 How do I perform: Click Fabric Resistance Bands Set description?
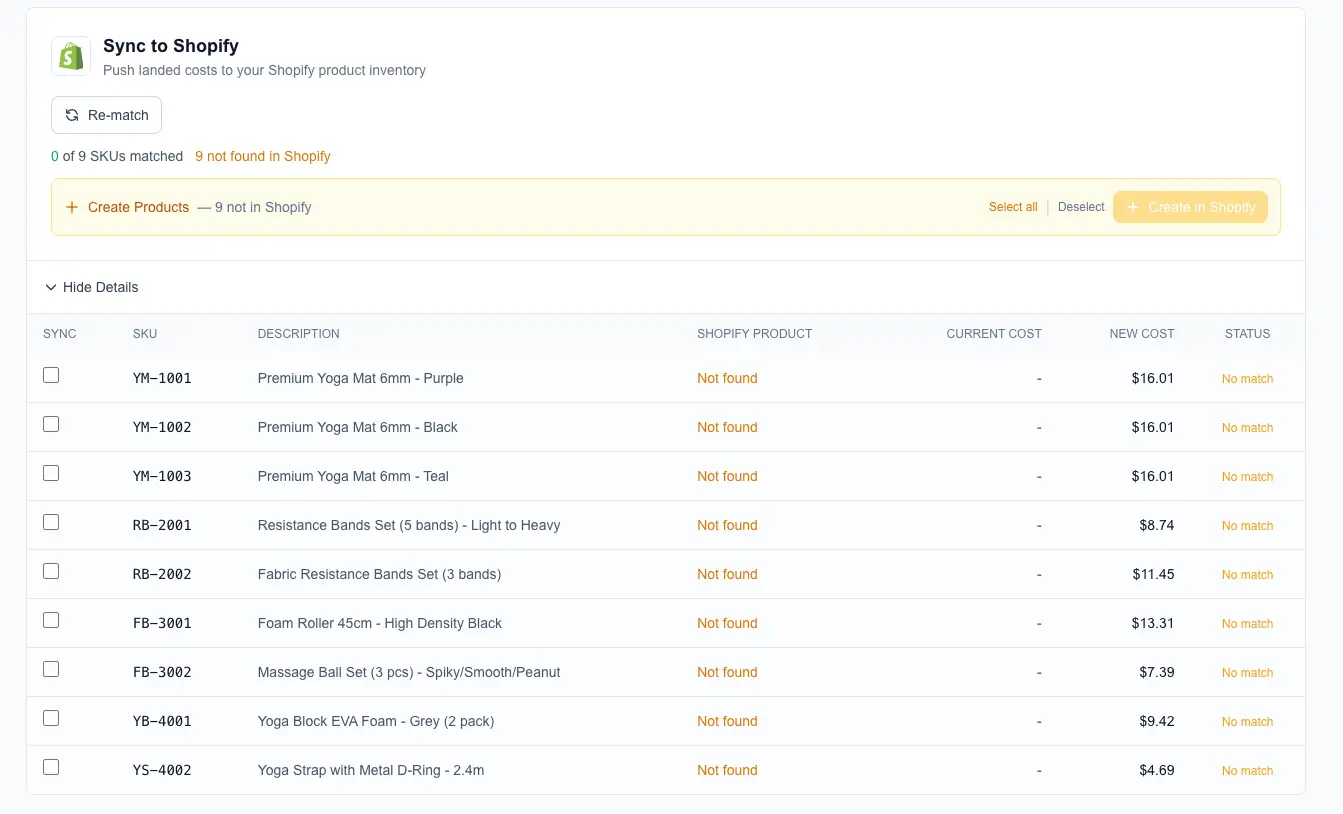pyautogui.click(x=379, y=575)
